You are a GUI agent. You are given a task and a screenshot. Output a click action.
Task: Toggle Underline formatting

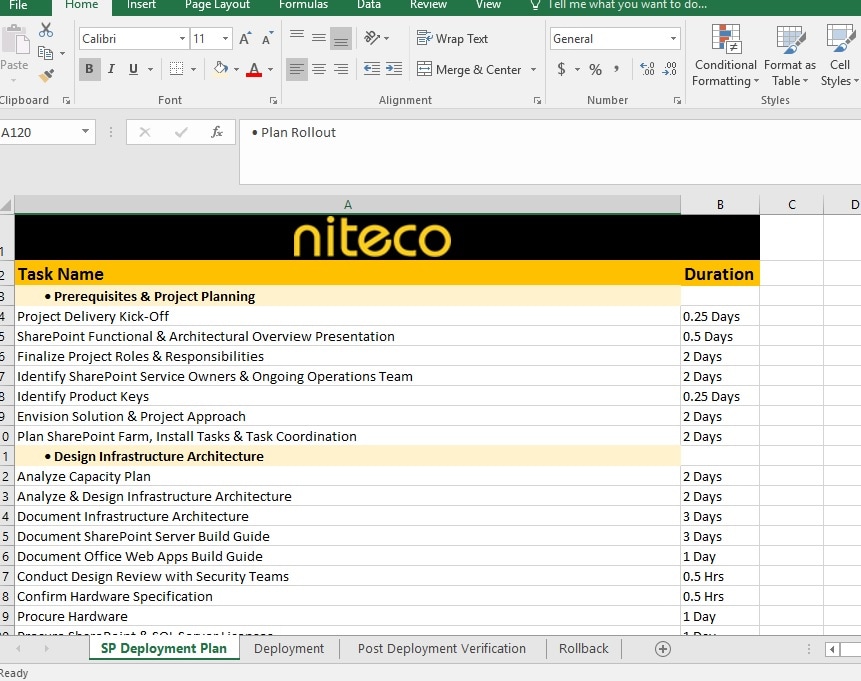click(133, 69)
